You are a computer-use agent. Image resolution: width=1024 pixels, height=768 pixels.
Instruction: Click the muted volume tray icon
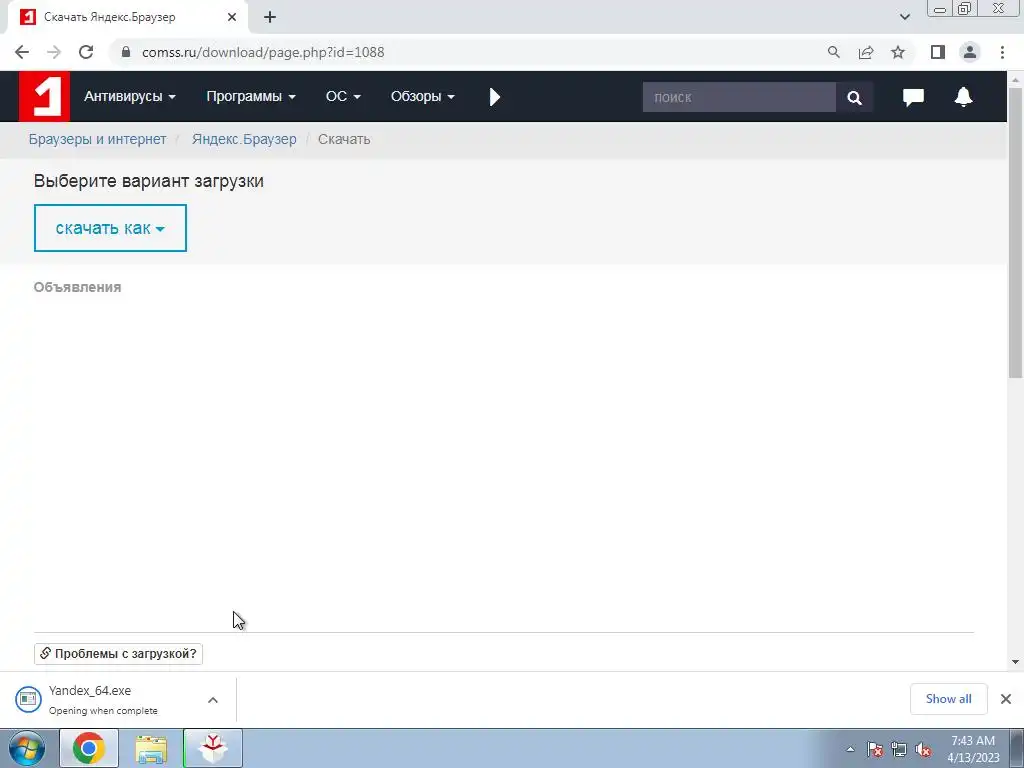923,749
